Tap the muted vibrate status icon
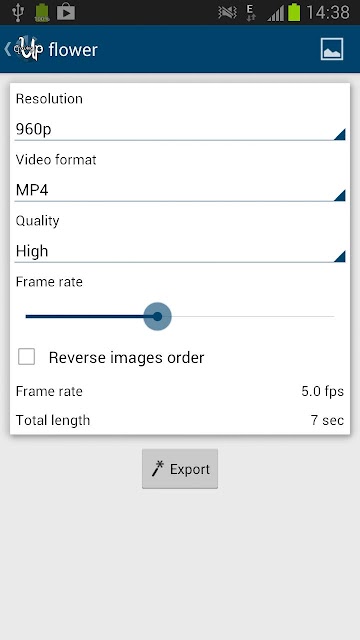The width and height of the screenshot is (360, 640). tap(227, 13)
